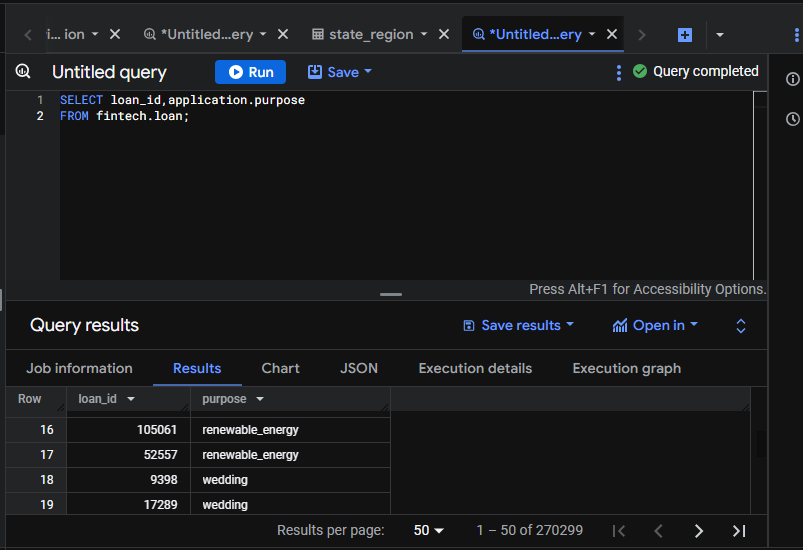Select wedding cell in row 19

coord(290,504)
